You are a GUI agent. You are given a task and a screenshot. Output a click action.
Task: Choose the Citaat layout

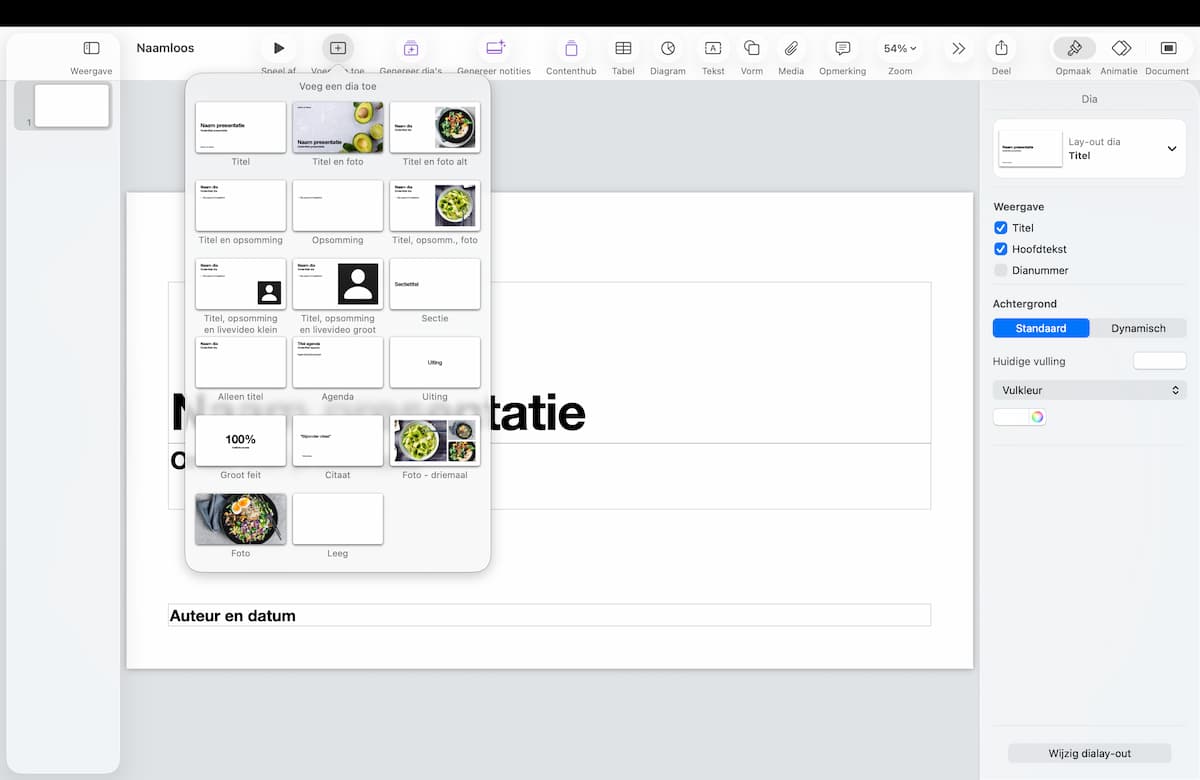(338, 440)
